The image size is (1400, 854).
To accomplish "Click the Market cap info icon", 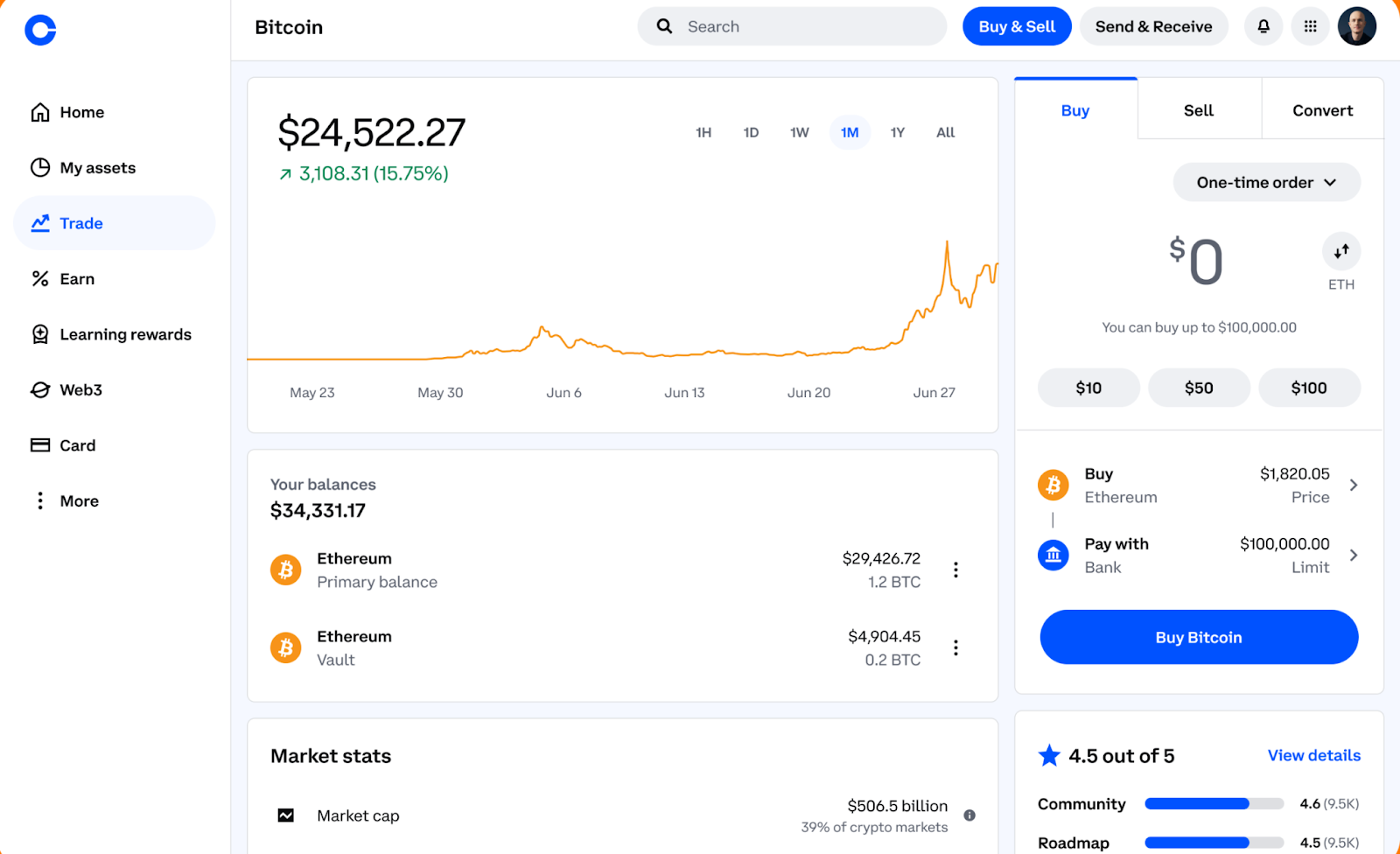I will 969,815.
